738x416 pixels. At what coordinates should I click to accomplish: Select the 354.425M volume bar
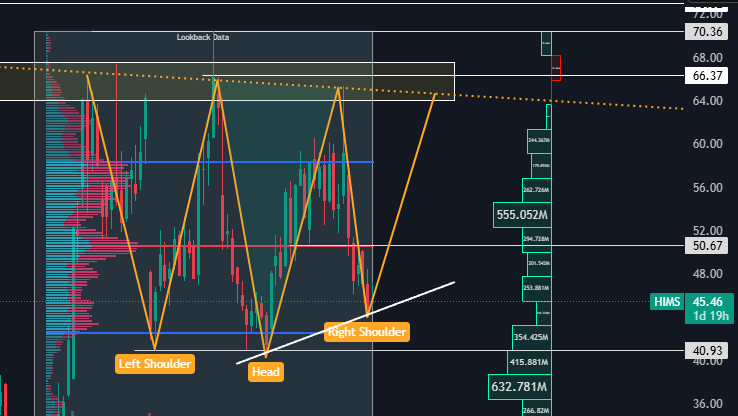[x=532, y=337]
